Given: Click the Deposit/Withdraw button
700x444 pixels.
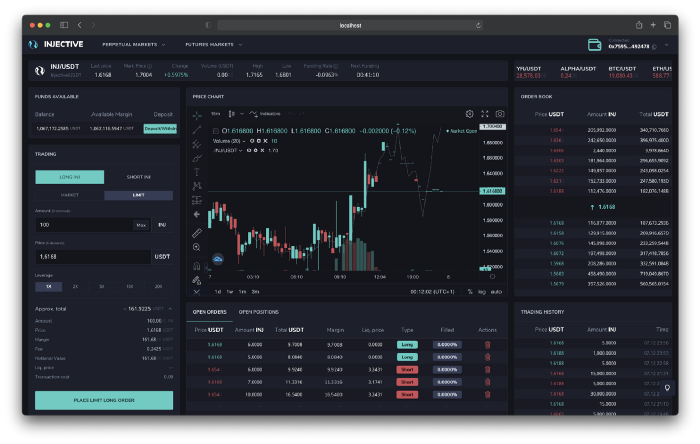Looking at the screenshot, I should [160, 129].
